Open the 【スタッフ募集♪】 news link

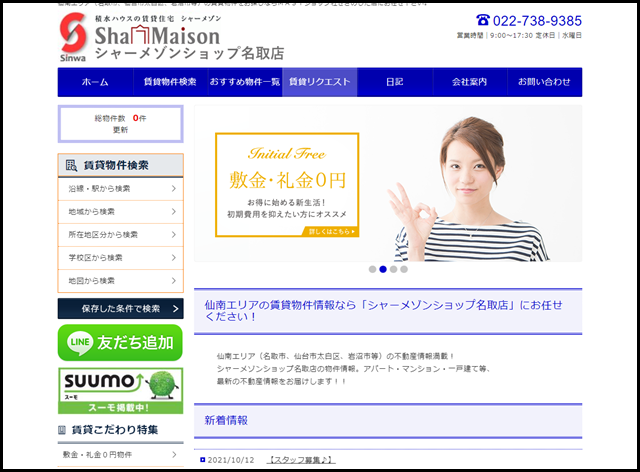pos(301,460)
